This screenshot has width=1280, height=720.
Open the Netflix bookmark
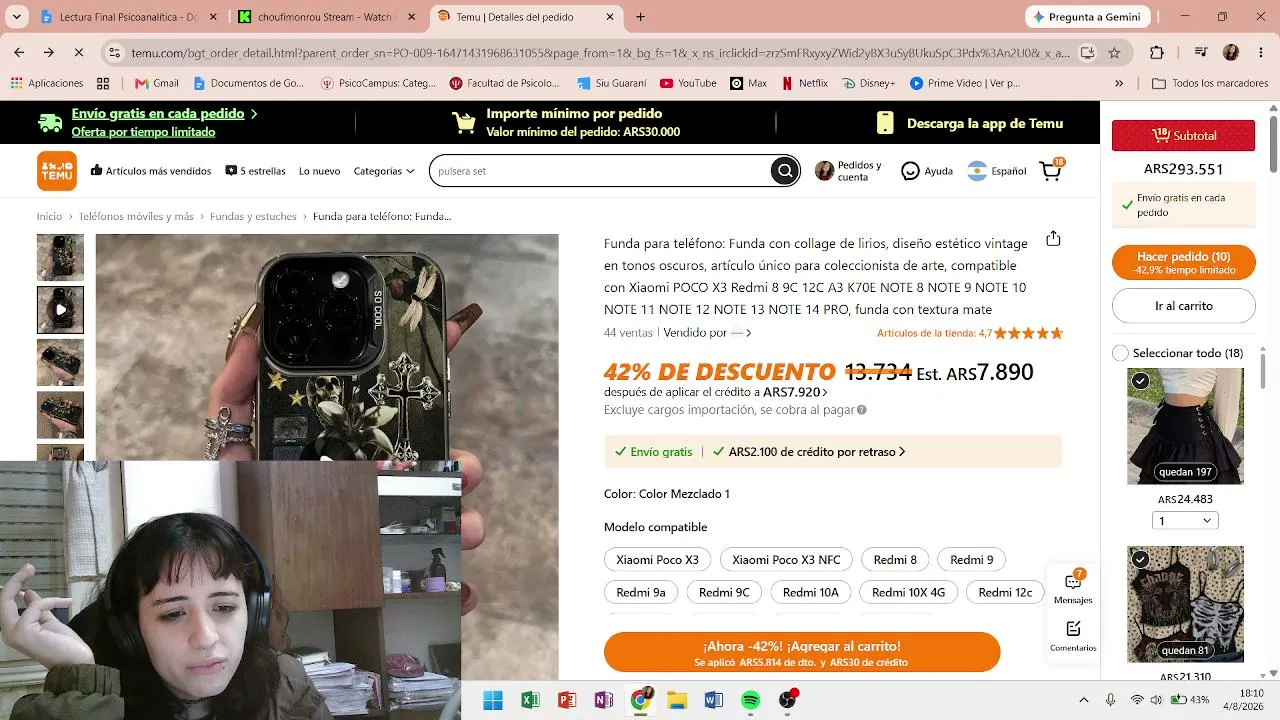[x=804, y=83]
